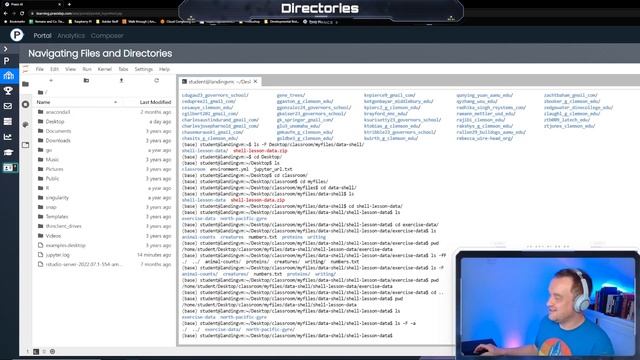Open the line chart sidebar icon
Image resolution: width=640 pixels, height=360 pixels.
pyautogui.click(x=8, y=137)
